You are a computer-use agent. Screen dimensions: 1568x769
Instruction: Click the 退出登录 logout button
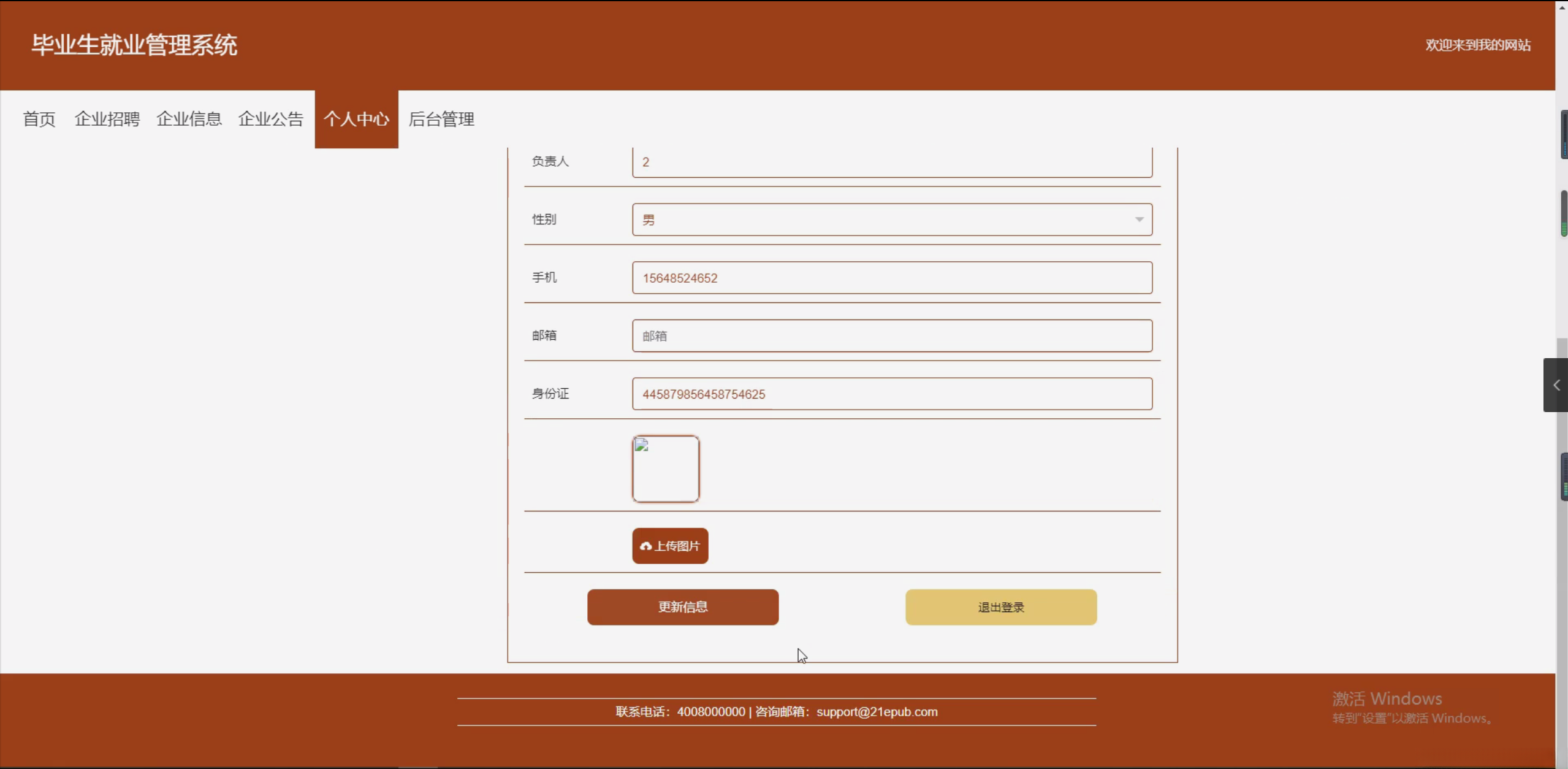tap(1000, 607)
